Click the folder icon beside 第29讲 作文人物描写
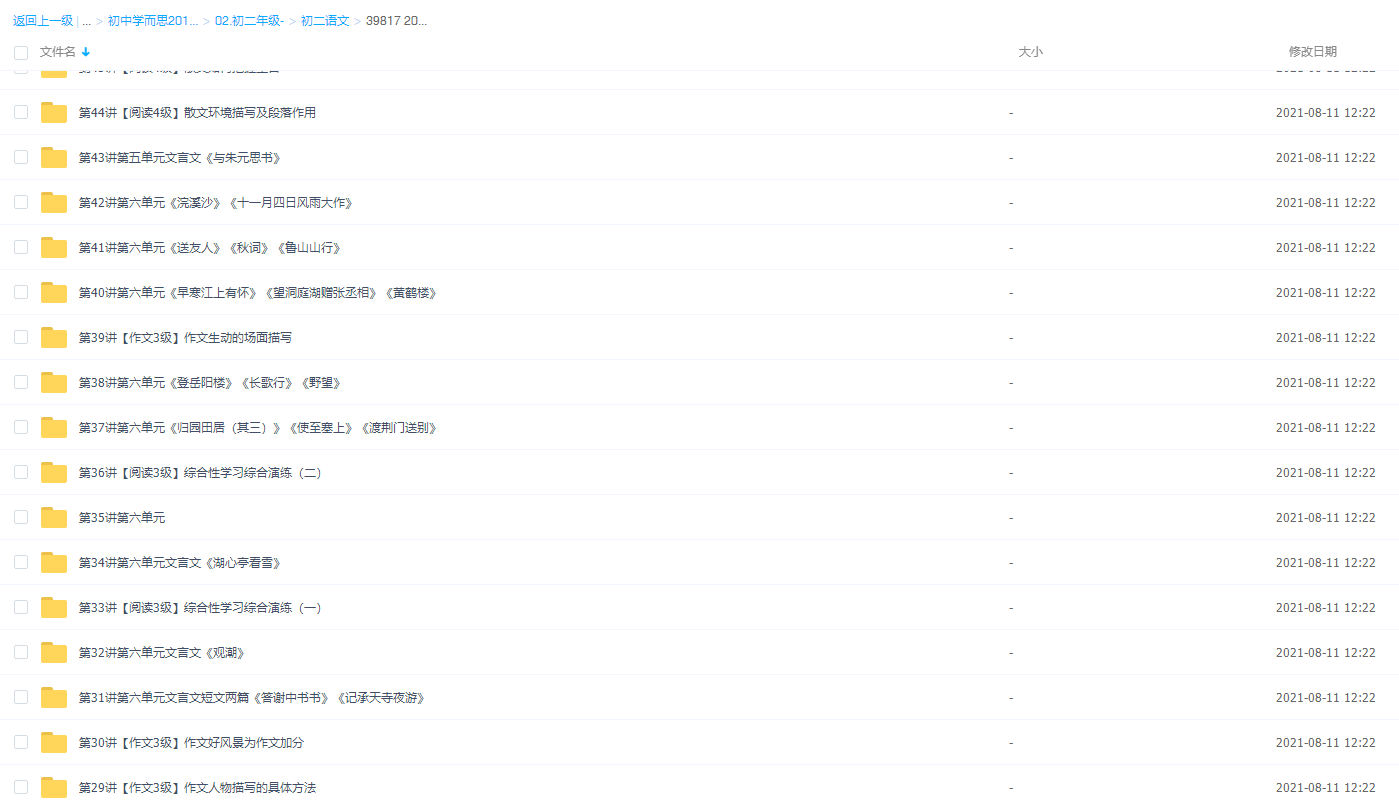The width and height of the screenshot is (1399, 801). click(53, 787)
